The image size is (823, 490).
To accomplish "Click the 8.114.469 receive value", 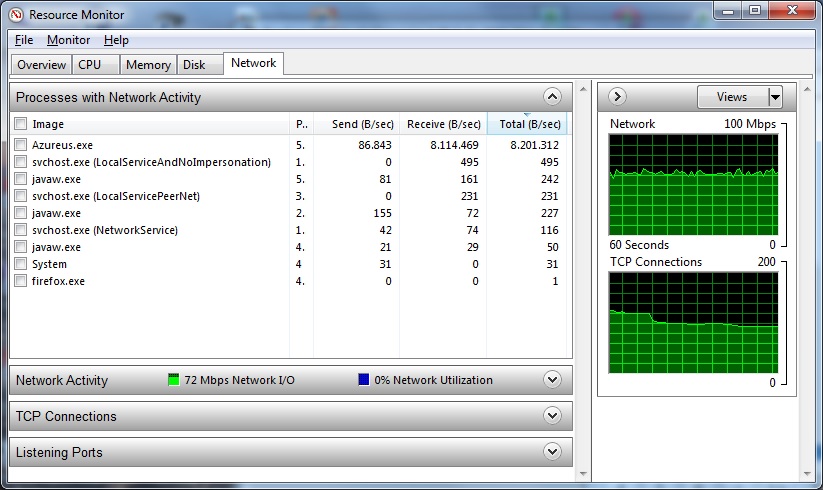I will [454, 145].
